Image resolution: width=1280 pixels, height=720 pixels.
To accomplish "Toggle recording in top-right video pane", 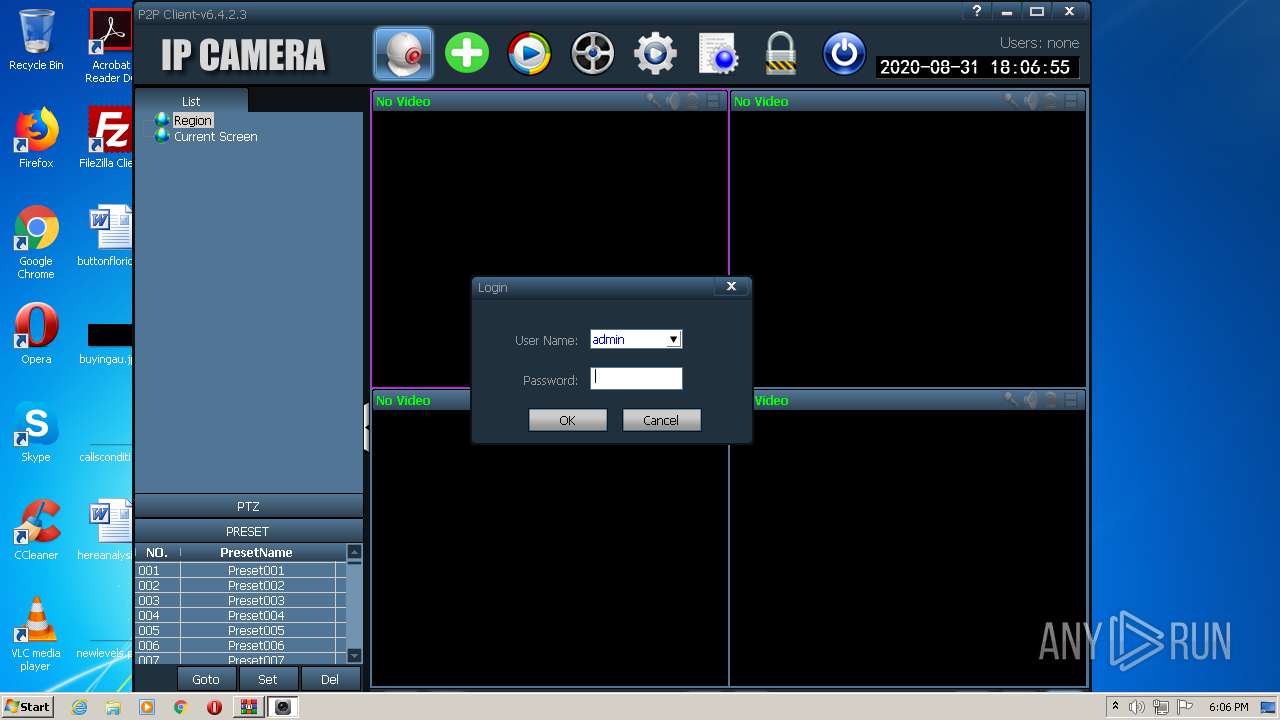I will pyautogui.click(x=1051, y=100).
